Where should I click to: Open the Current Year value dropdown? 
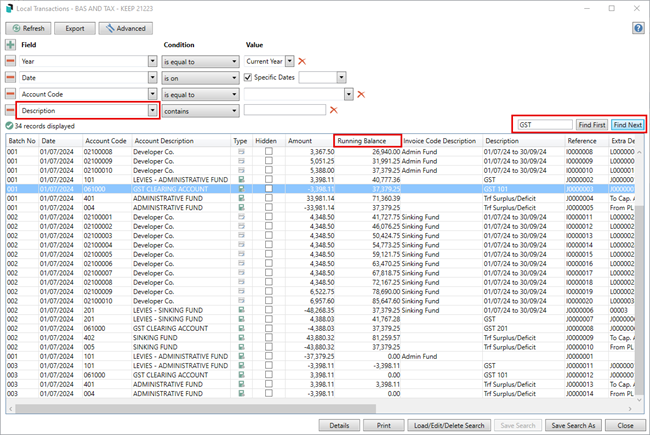click(x=290, y=61)
